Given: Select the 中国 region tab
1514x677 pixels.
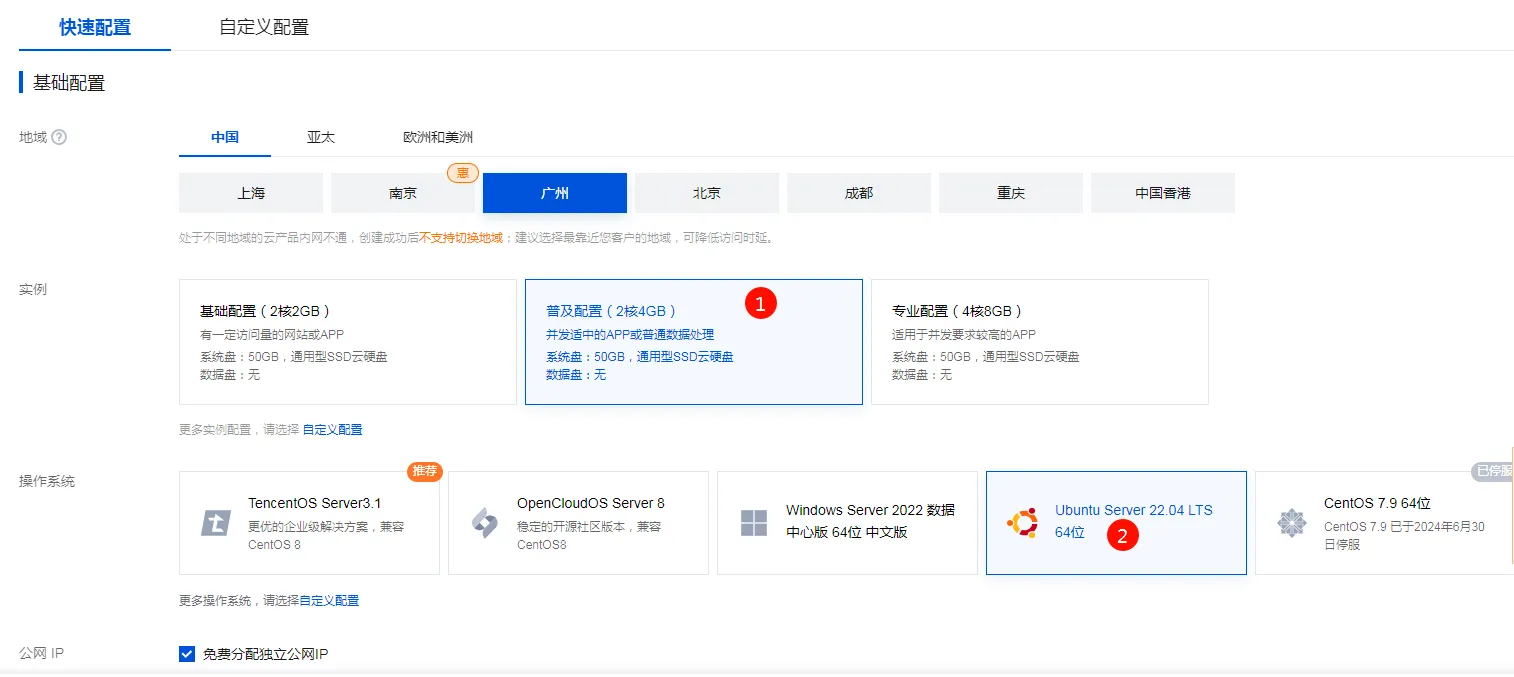Looking at the screenshot, I should (225, 137).
